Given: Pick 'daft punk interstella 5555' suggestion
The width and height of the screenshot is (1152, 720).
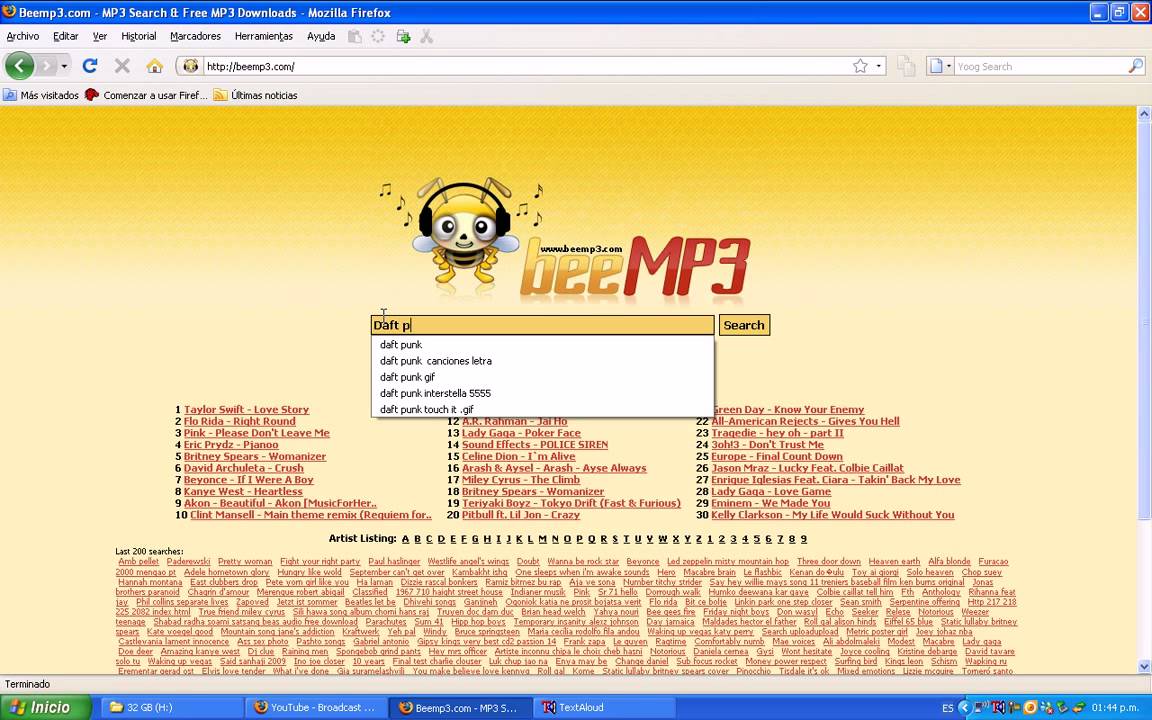Looking at the screenshot, I should pos(542,393).
